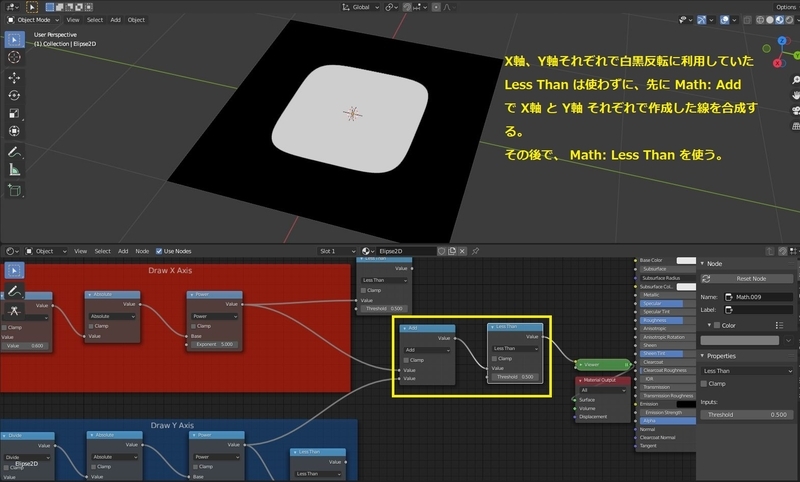Click the Exponent 5.000 field on the Power node
Image resolution: width=800 pixels, height=482 pixels.
point(214,344)
